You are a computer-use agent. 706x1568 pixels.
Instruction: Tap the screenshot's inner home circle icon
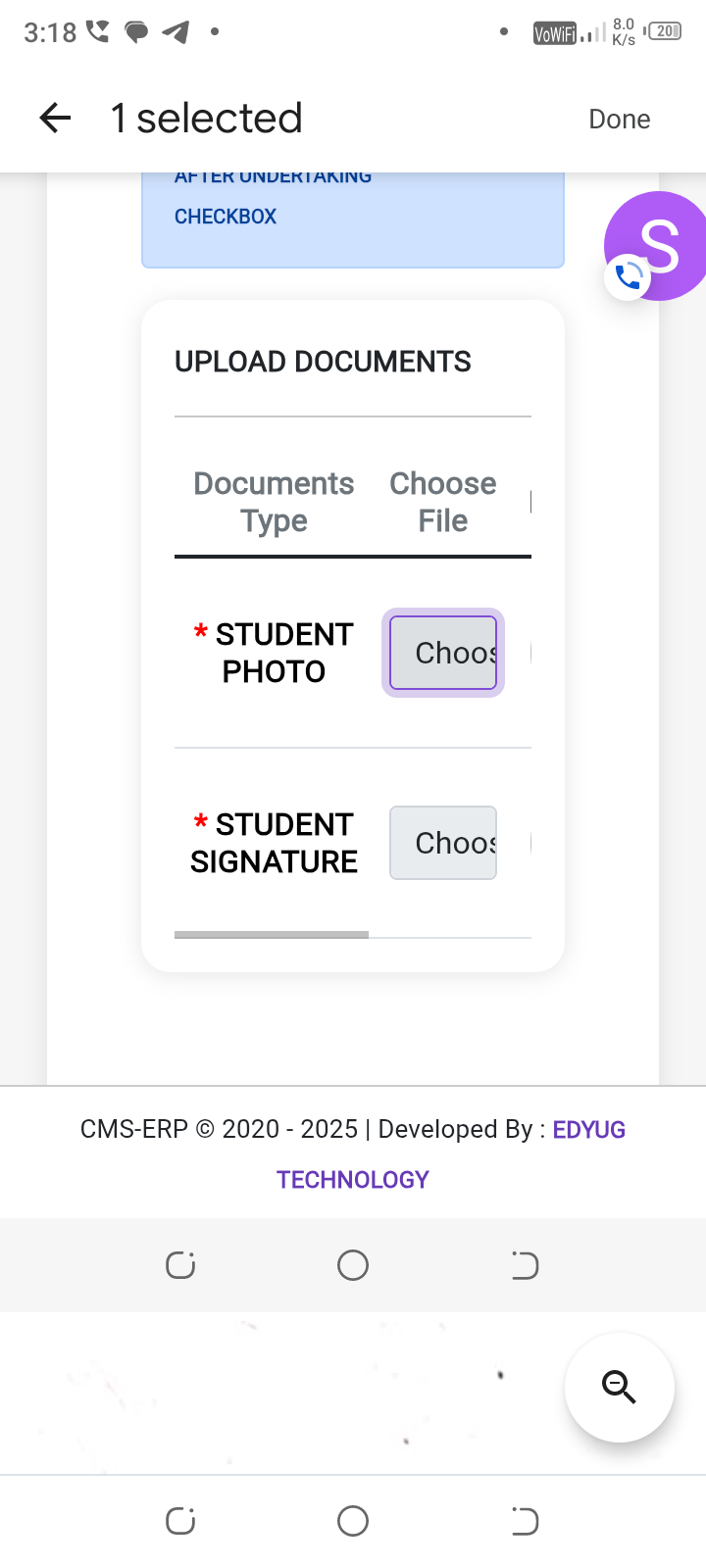[353, 1265]
